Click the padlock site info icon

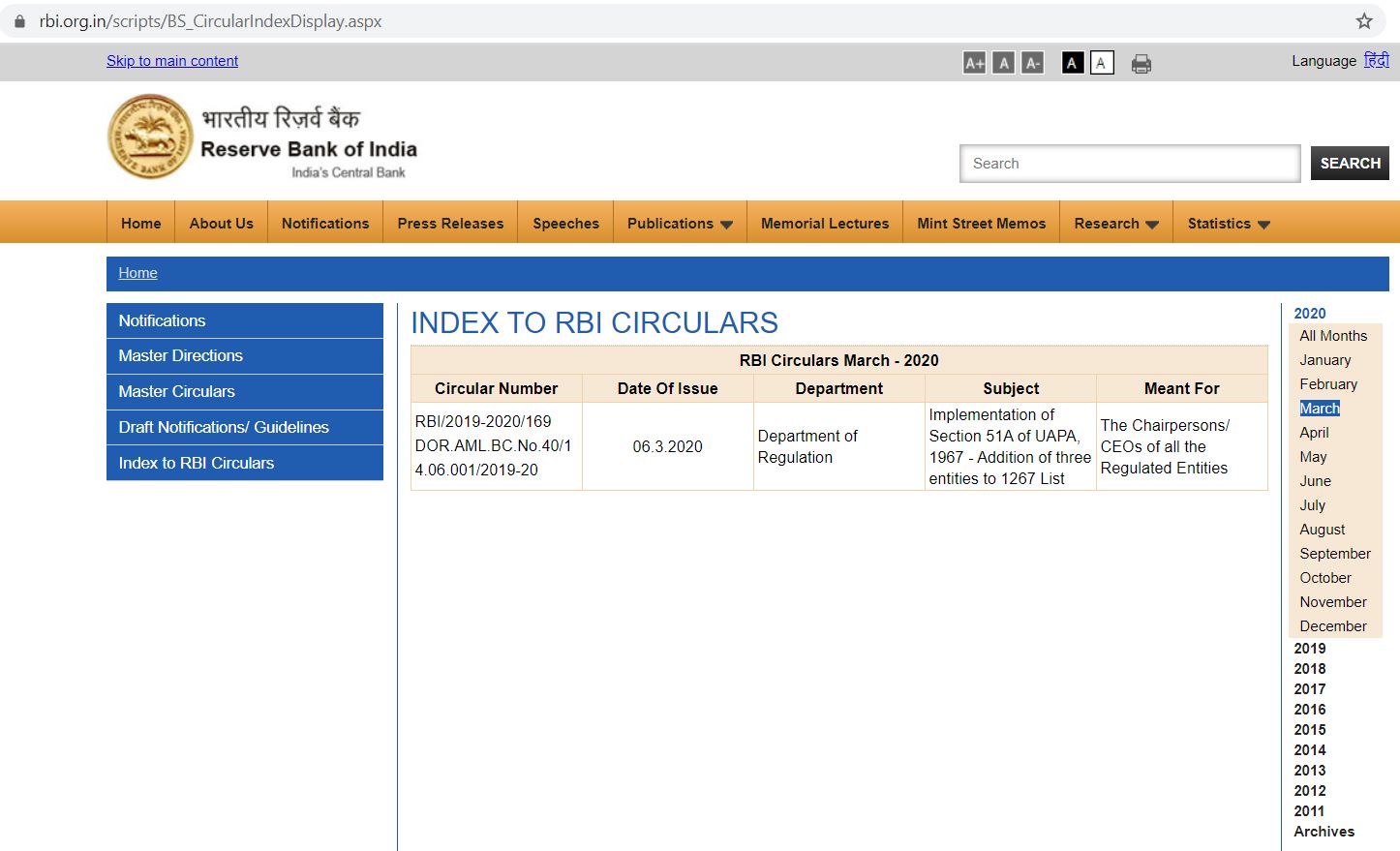click(19, 21)
